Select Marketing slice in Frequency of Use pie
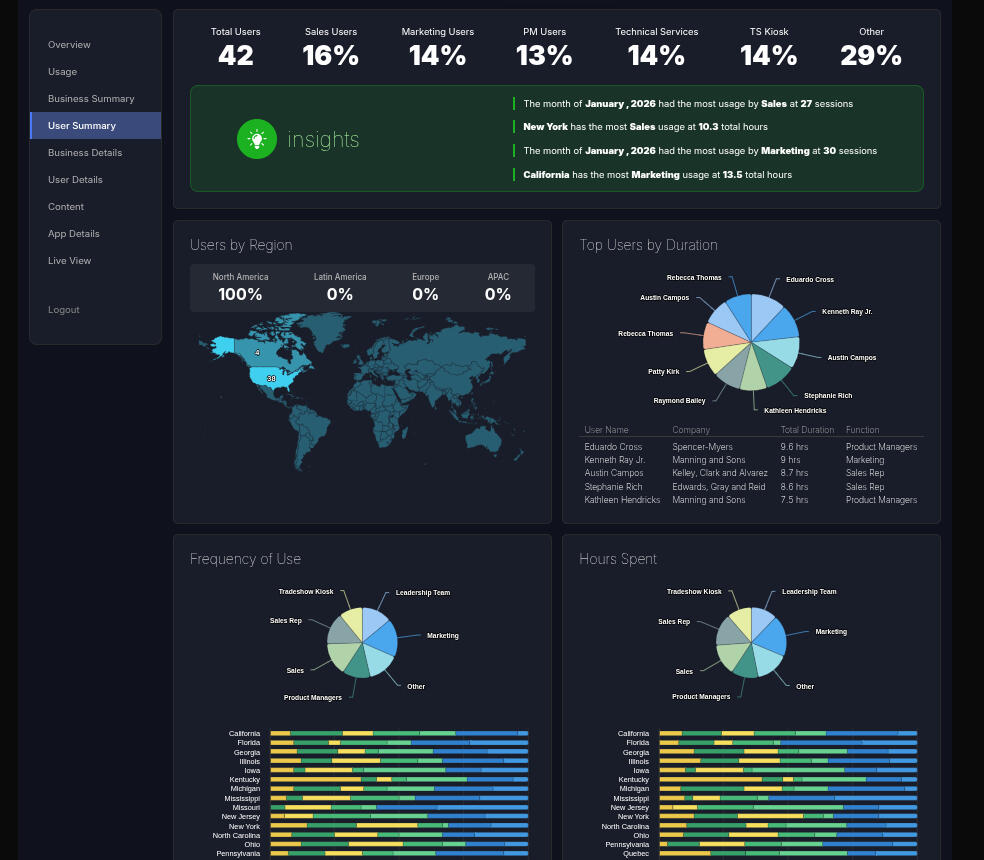 click(382, 639)
